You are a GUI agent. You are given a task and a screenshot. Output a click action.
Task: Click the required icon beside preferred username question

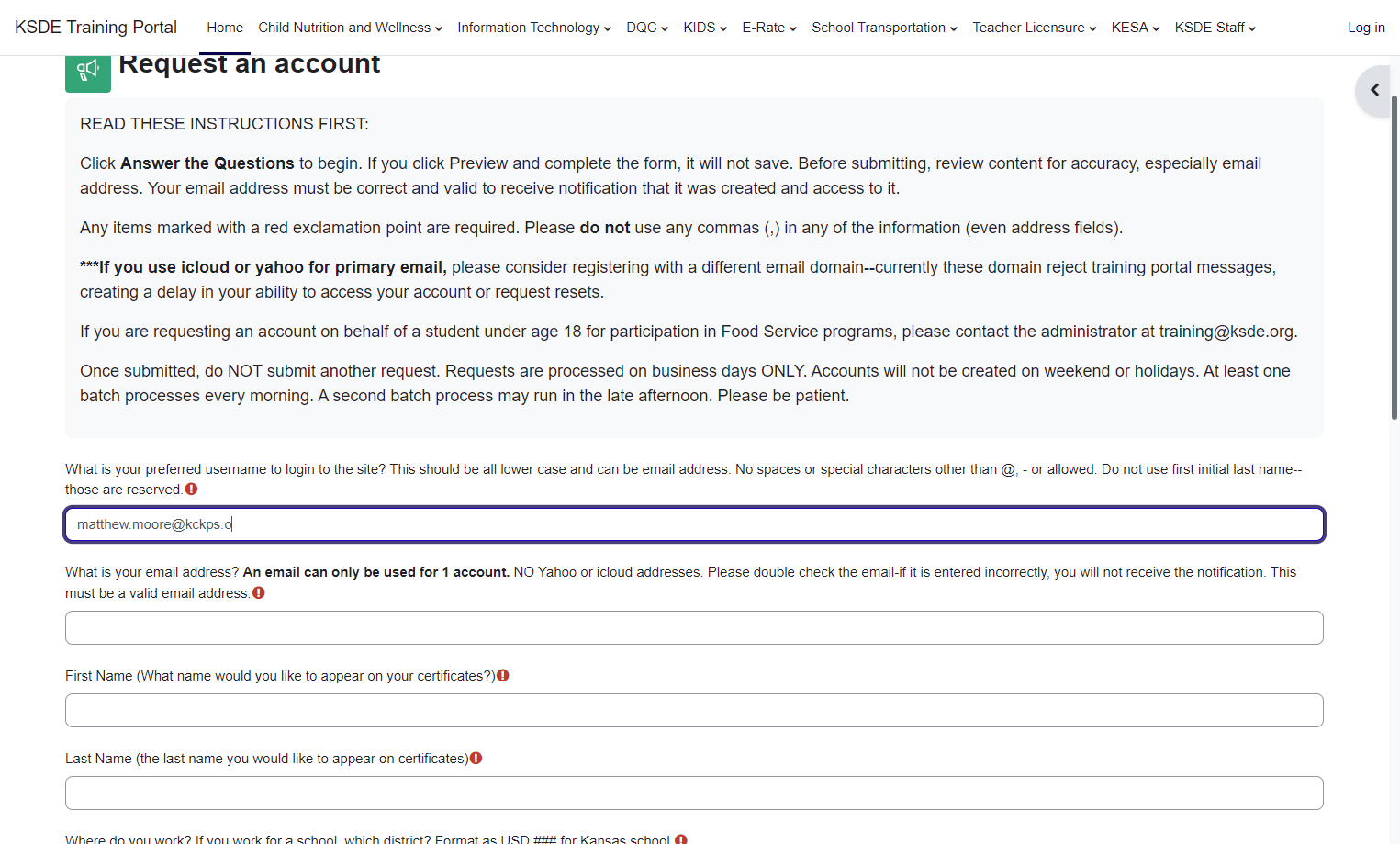click(x=191, y=490)
